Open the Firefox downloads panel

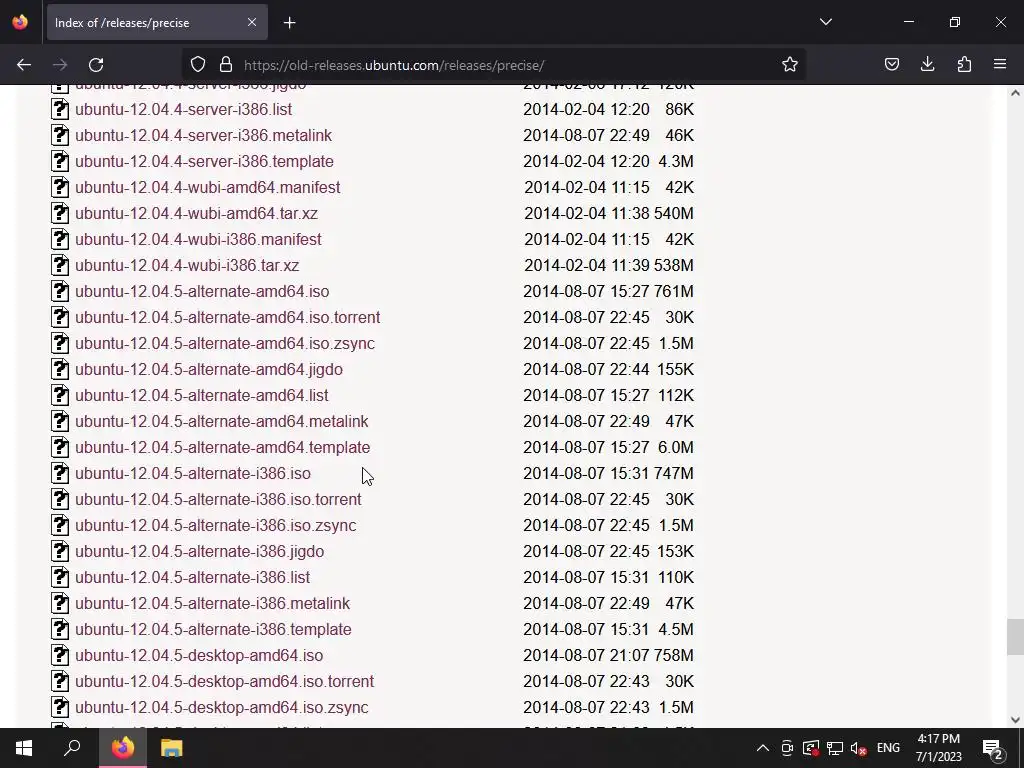tap(927, 65)
